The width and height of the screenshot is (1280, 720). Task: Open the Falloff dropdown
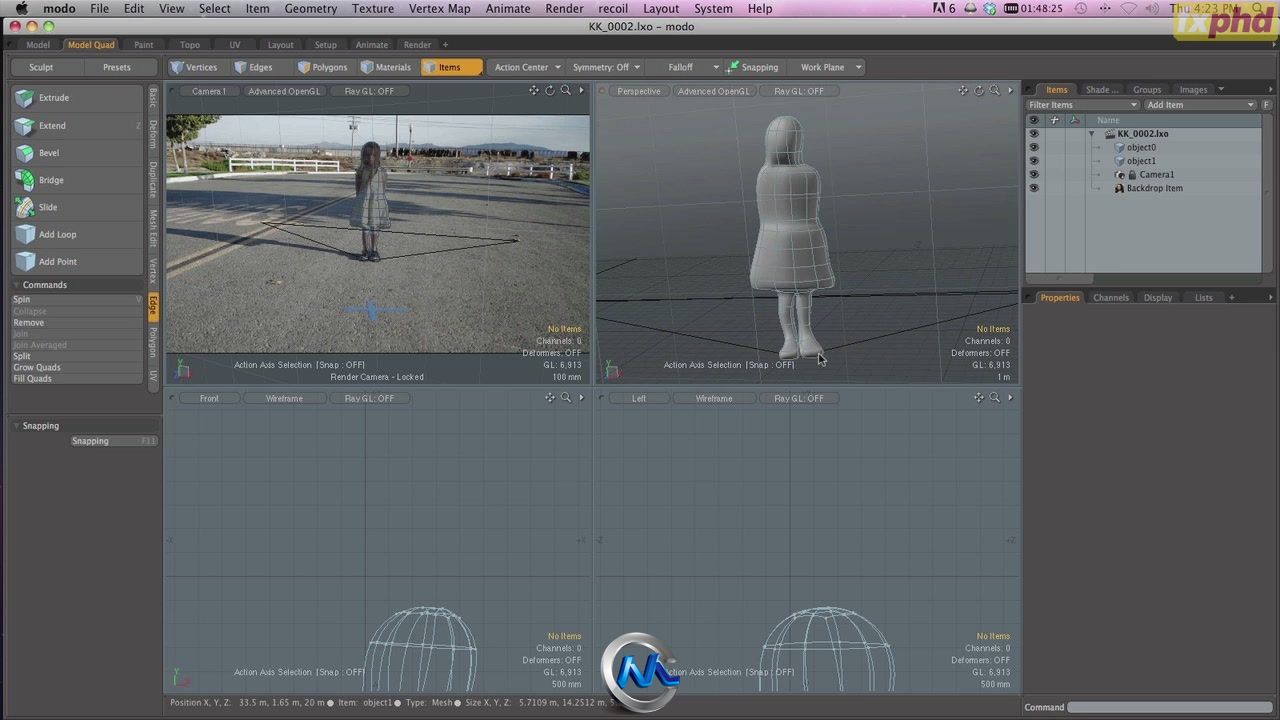(x=692, y=67)
